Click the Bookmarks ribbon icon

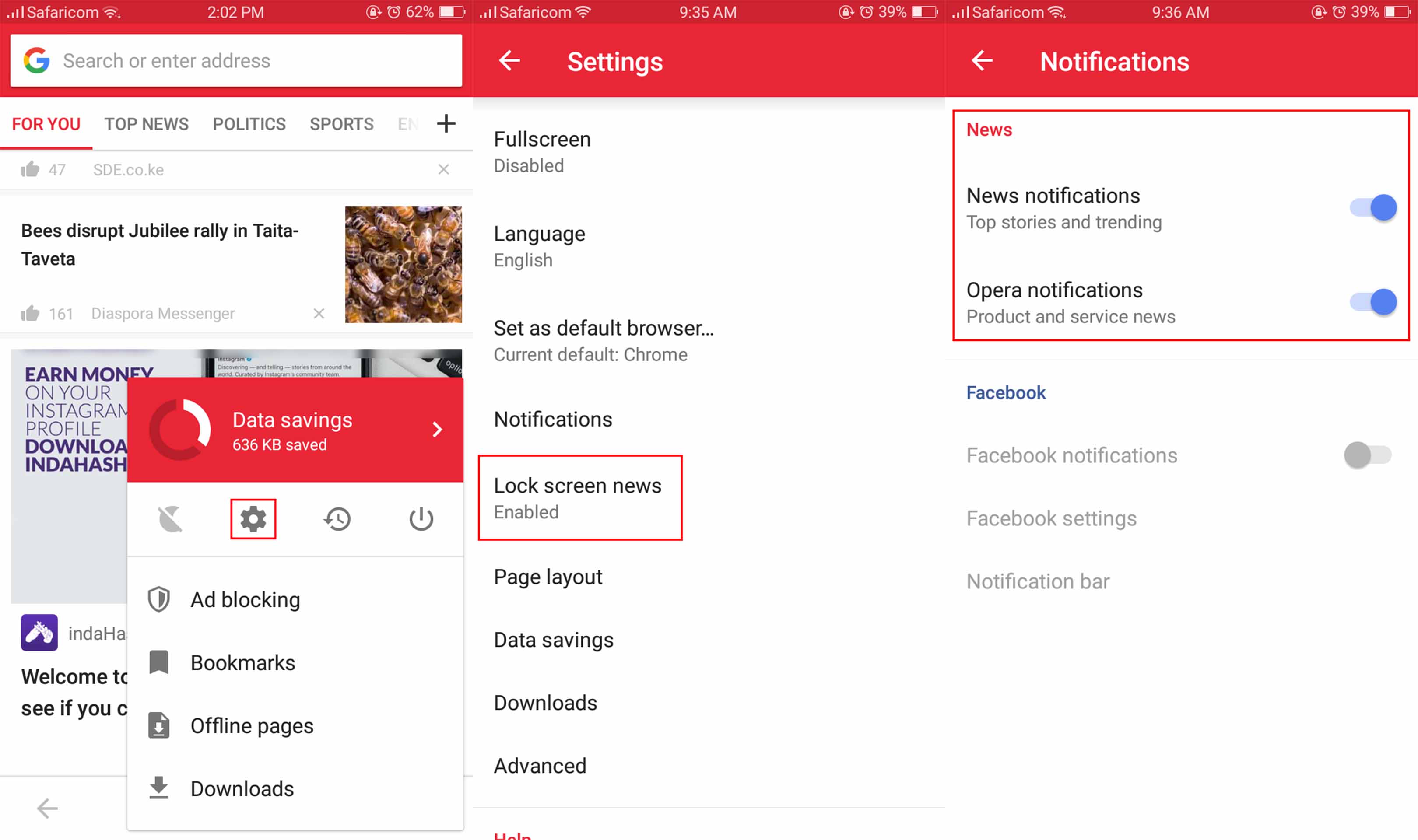click(159, 662)
